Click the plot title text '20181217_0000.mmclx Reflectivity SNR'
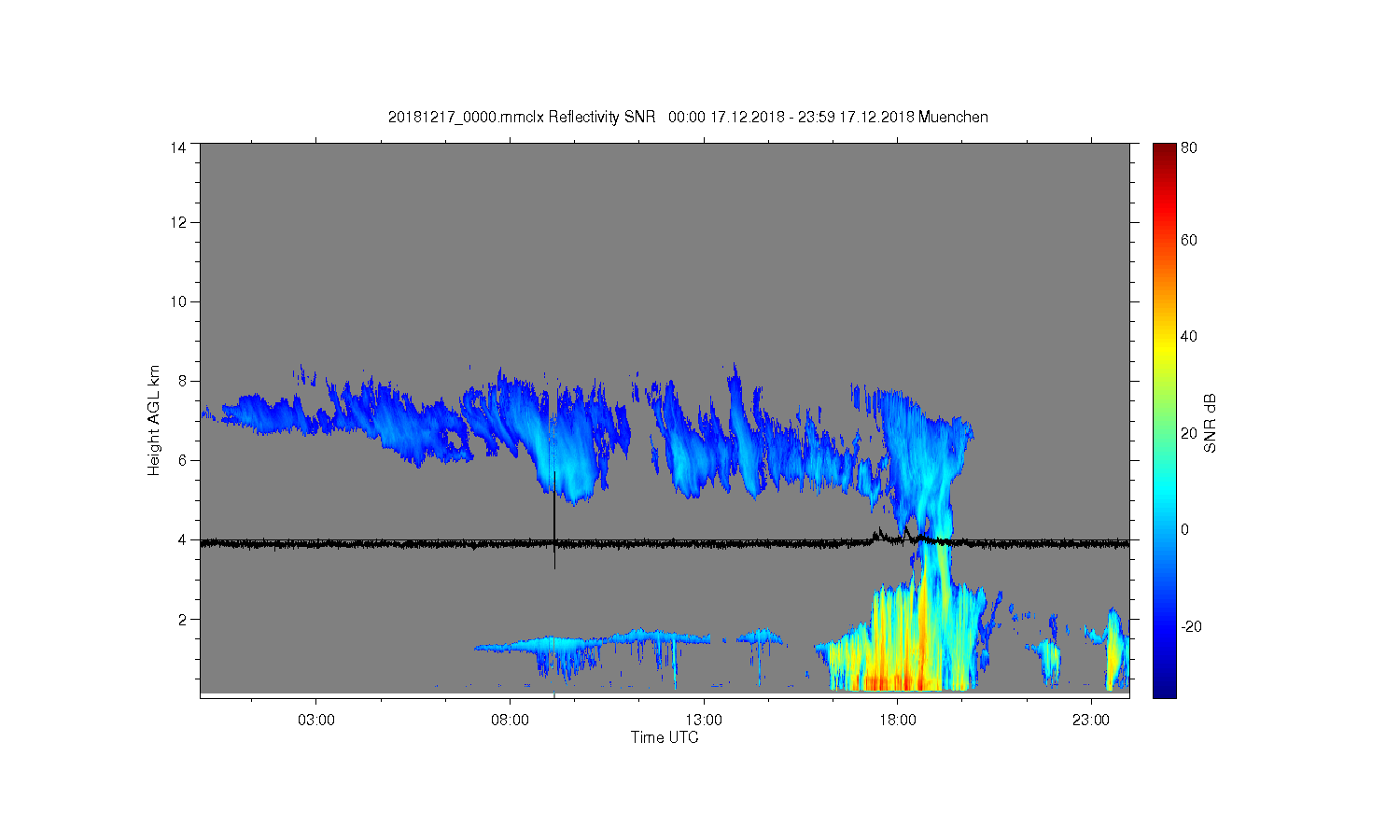Viewport: 1400px width, 840px height. tap(522, 117)
